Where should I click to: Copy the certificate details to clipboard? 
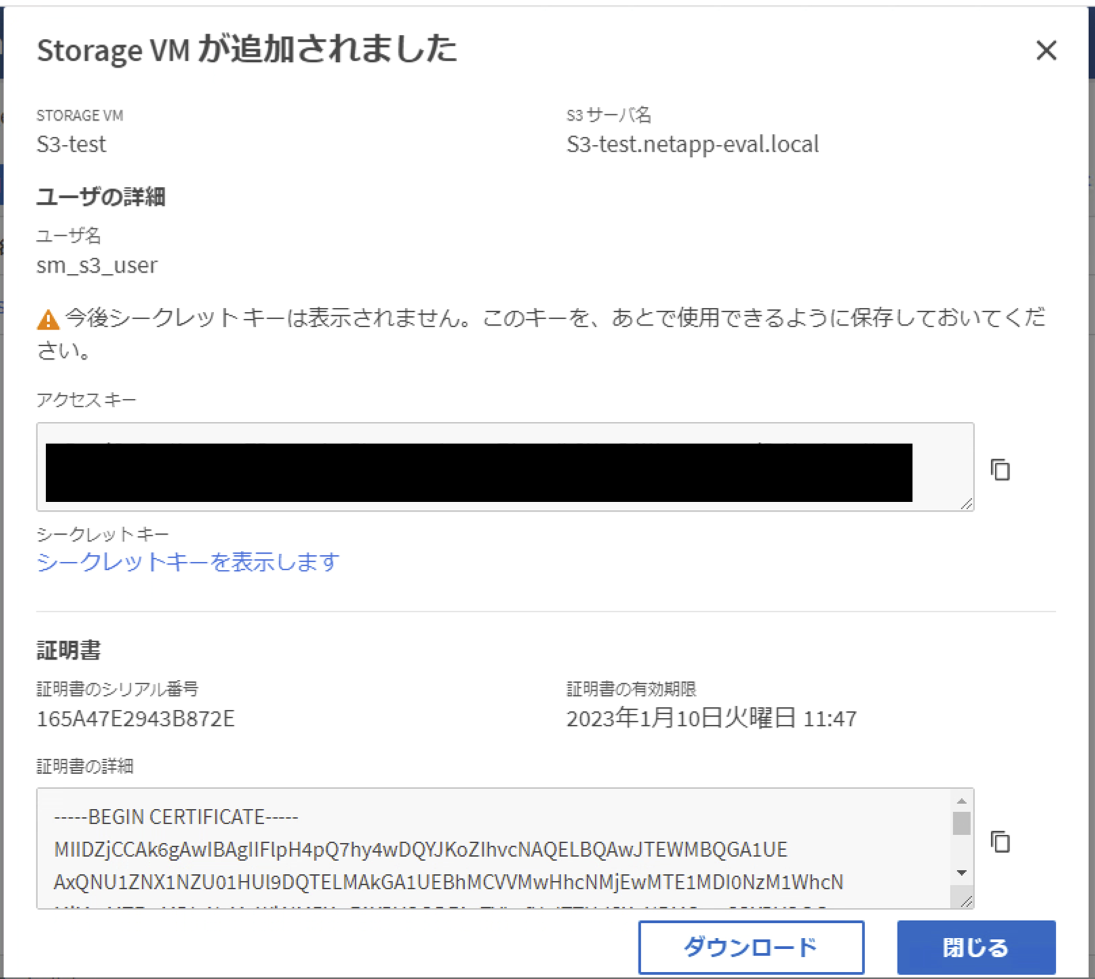coord(1000,842)
